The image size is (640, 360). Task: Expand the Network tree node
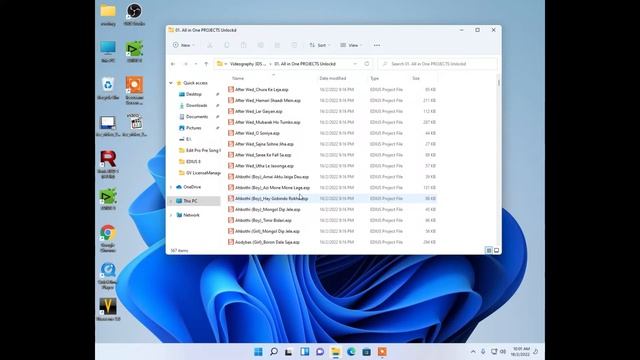(171, 215)
